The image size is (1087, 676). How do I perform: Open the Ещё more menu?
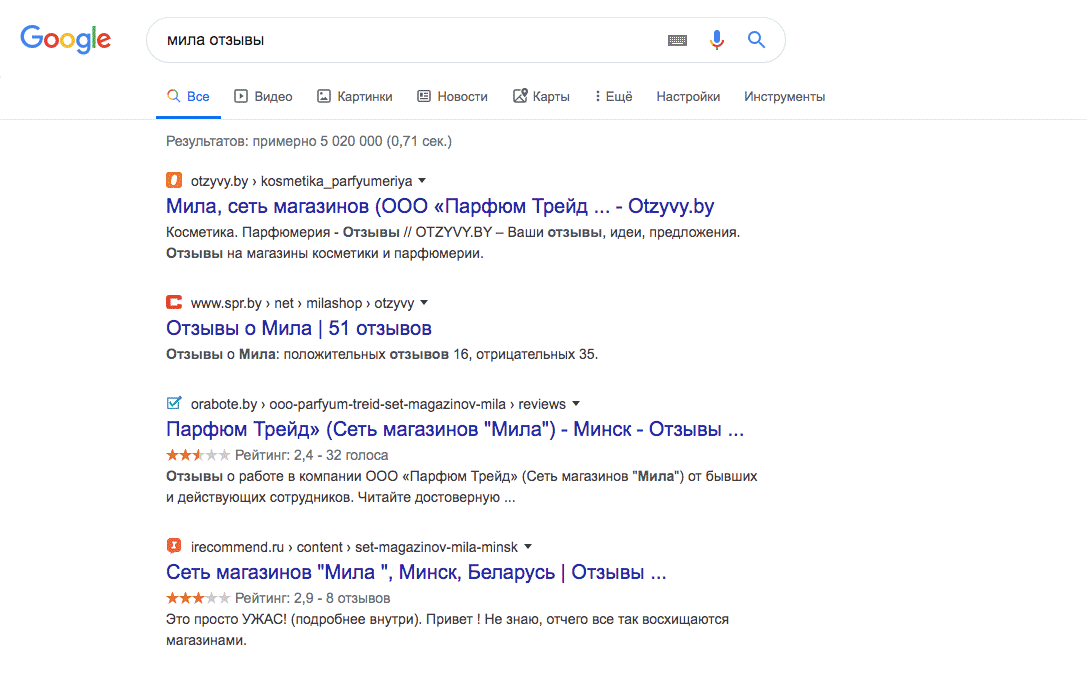pyautogui.click(x=614, y=96)
